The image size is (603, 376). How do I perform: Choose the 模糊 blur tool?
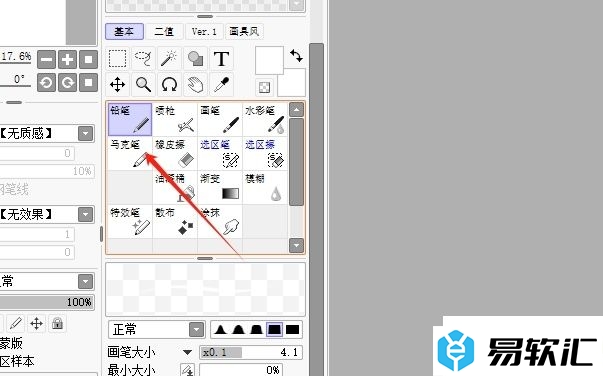(x=265, y=187)
